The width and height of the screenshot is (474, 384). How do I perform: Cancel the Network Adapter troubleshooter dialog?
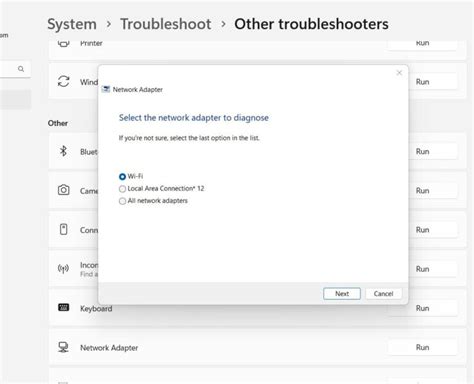tap(383, 294)
